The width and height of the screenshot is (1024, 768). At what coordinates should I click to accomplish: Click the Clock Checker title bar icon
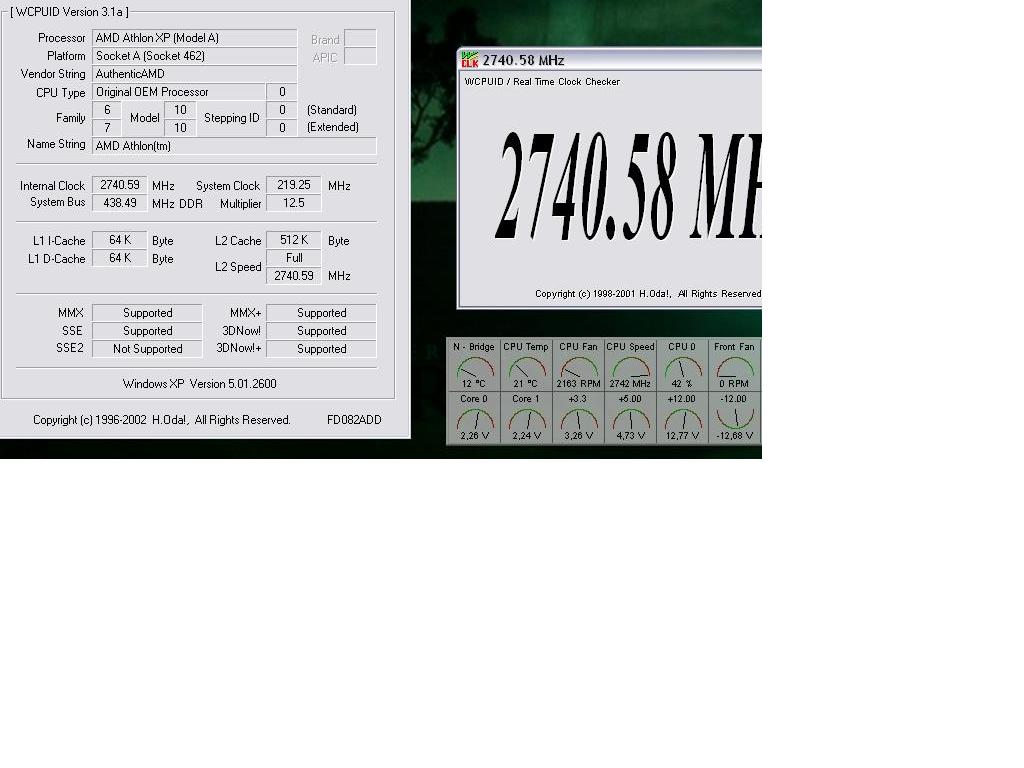click(470, 60)
